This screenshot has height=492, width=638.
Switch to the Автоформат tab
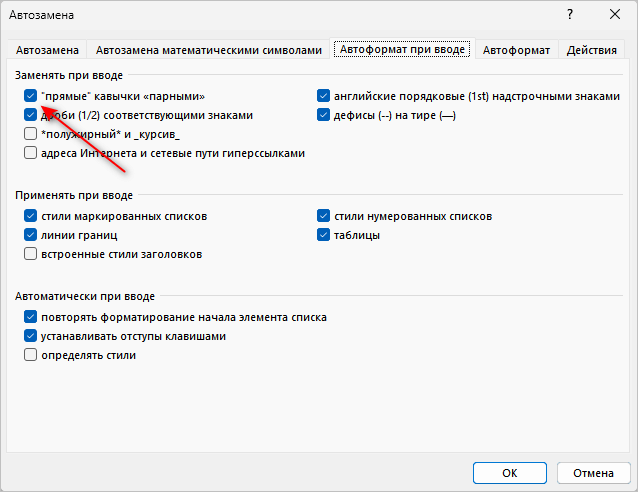(516, 50)
